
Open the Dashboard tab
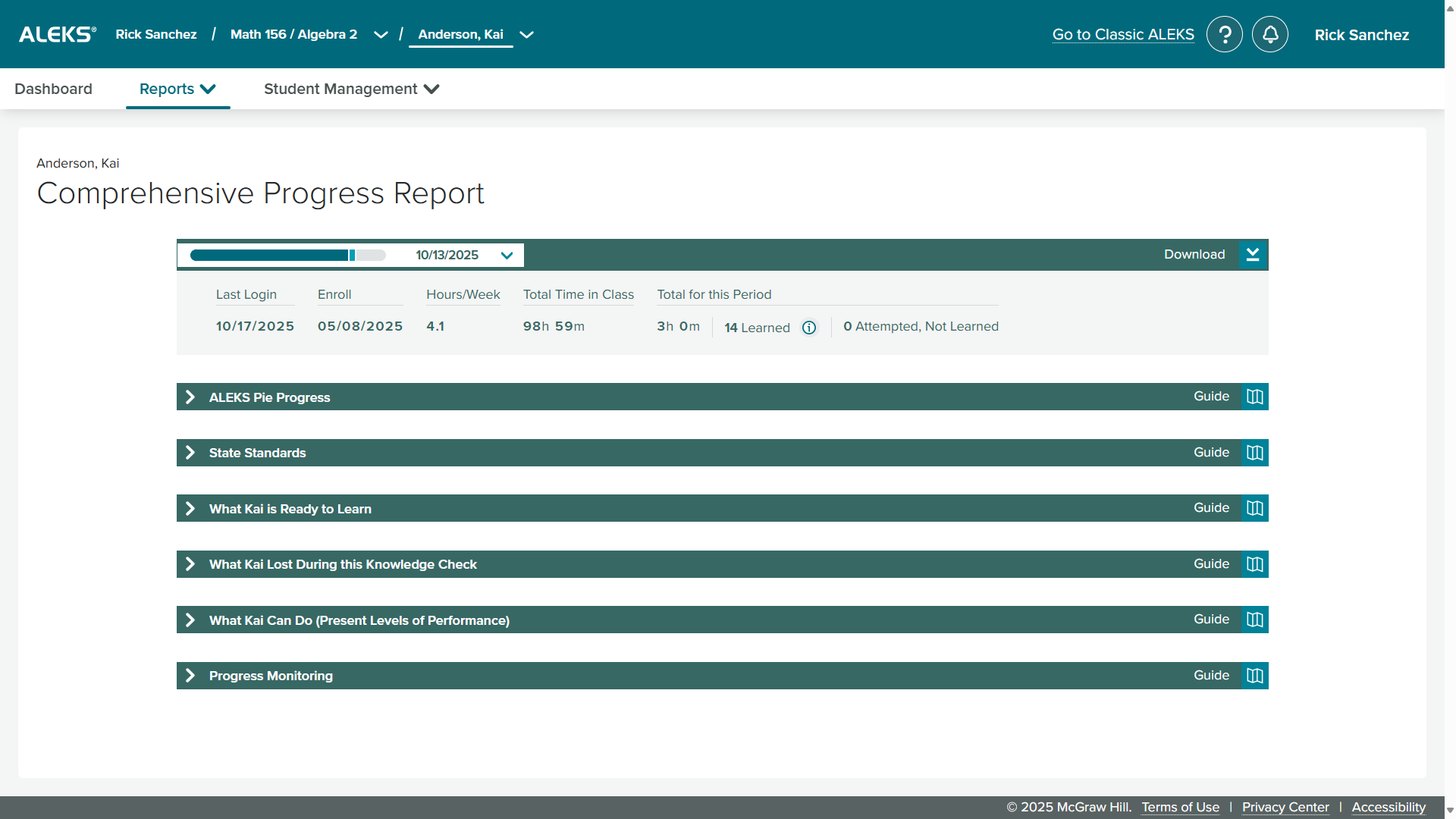point(53,89)
